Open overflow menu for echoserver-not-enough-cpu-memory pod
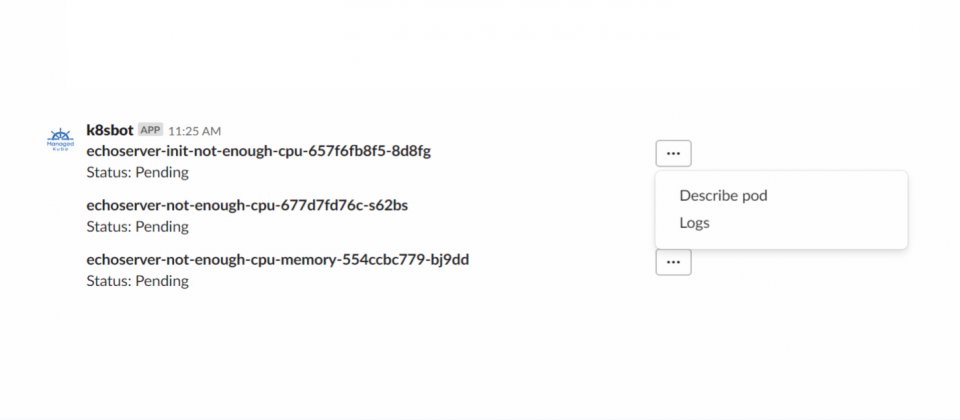This screenshot has height=420, width=960. 673,262
